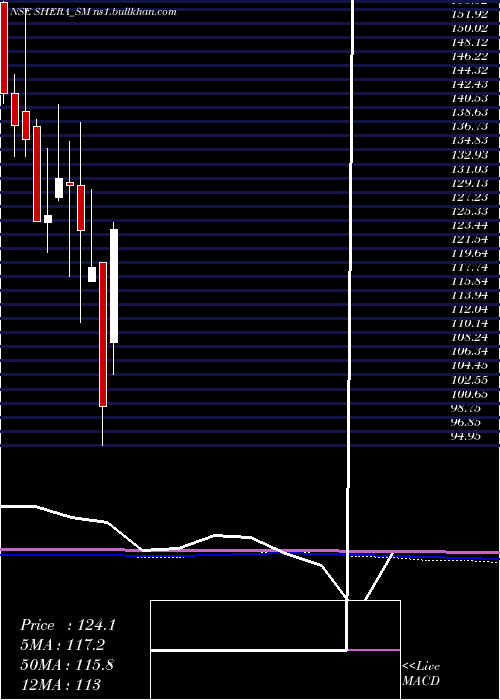This screenshot has height=700, width=500.
Task: Click the 132.93 price axis label
Action: coord(469,155)
